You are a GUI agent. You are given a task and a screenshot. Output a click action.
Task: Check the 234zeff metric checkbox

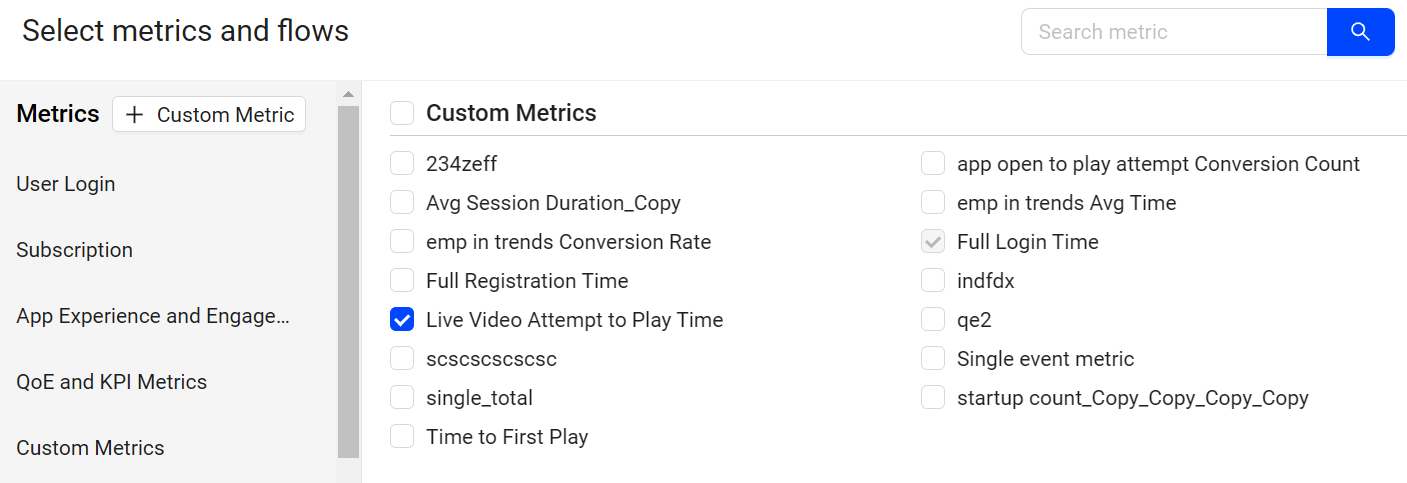pyautogui.click(x=402, y=164)
